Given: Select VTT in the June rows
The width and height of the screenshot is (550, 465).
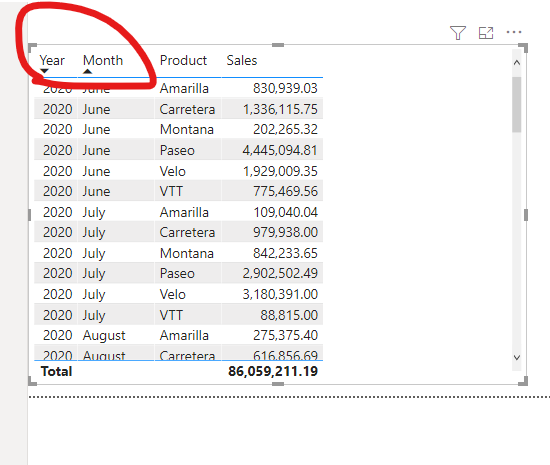Looking at the screenshot, I should point(171,191).
